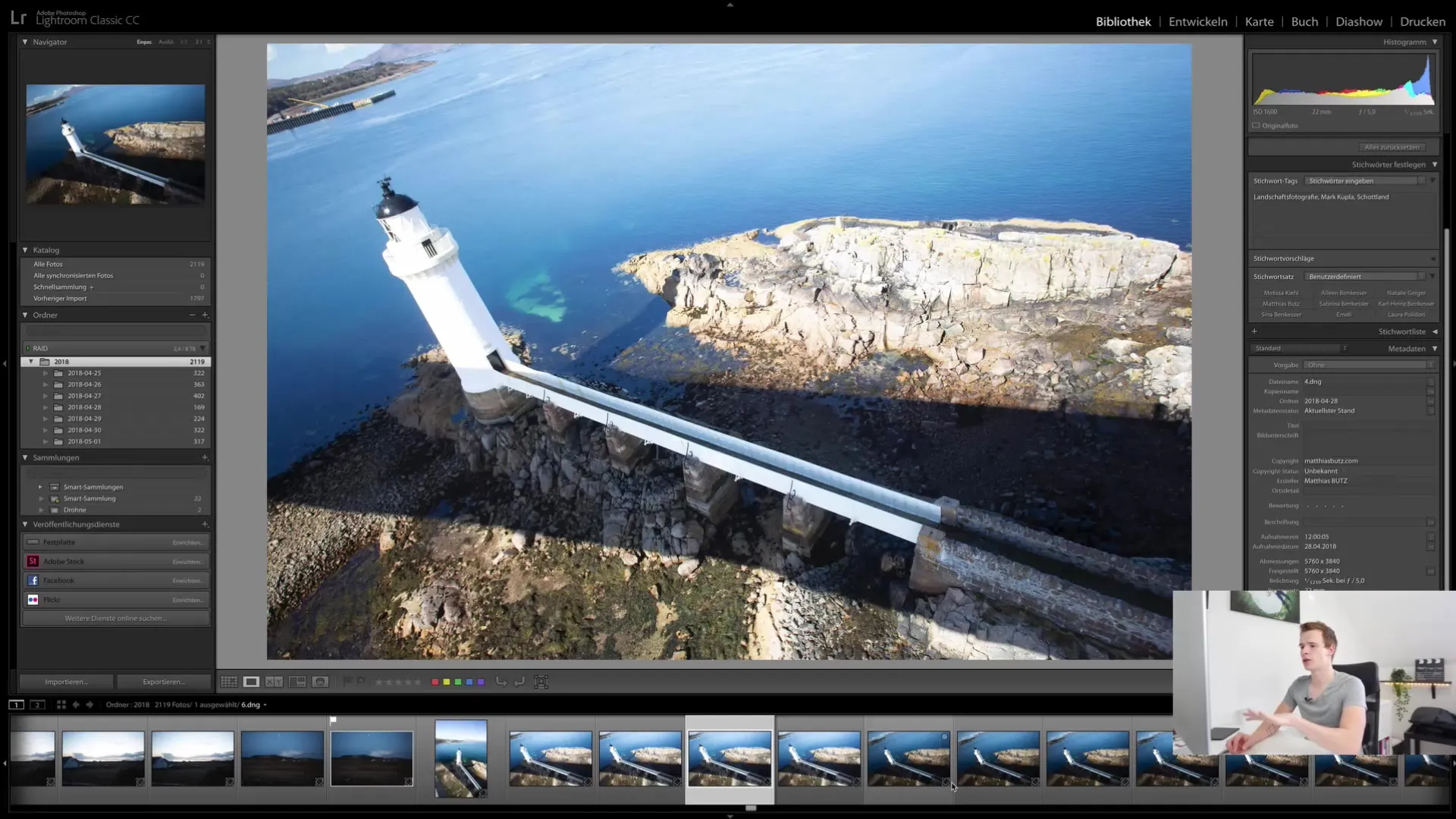The width and height of the screenshot is (1456, 819).
Task: Expand the 2018-04-25 folder
Action: pos(45,373)
